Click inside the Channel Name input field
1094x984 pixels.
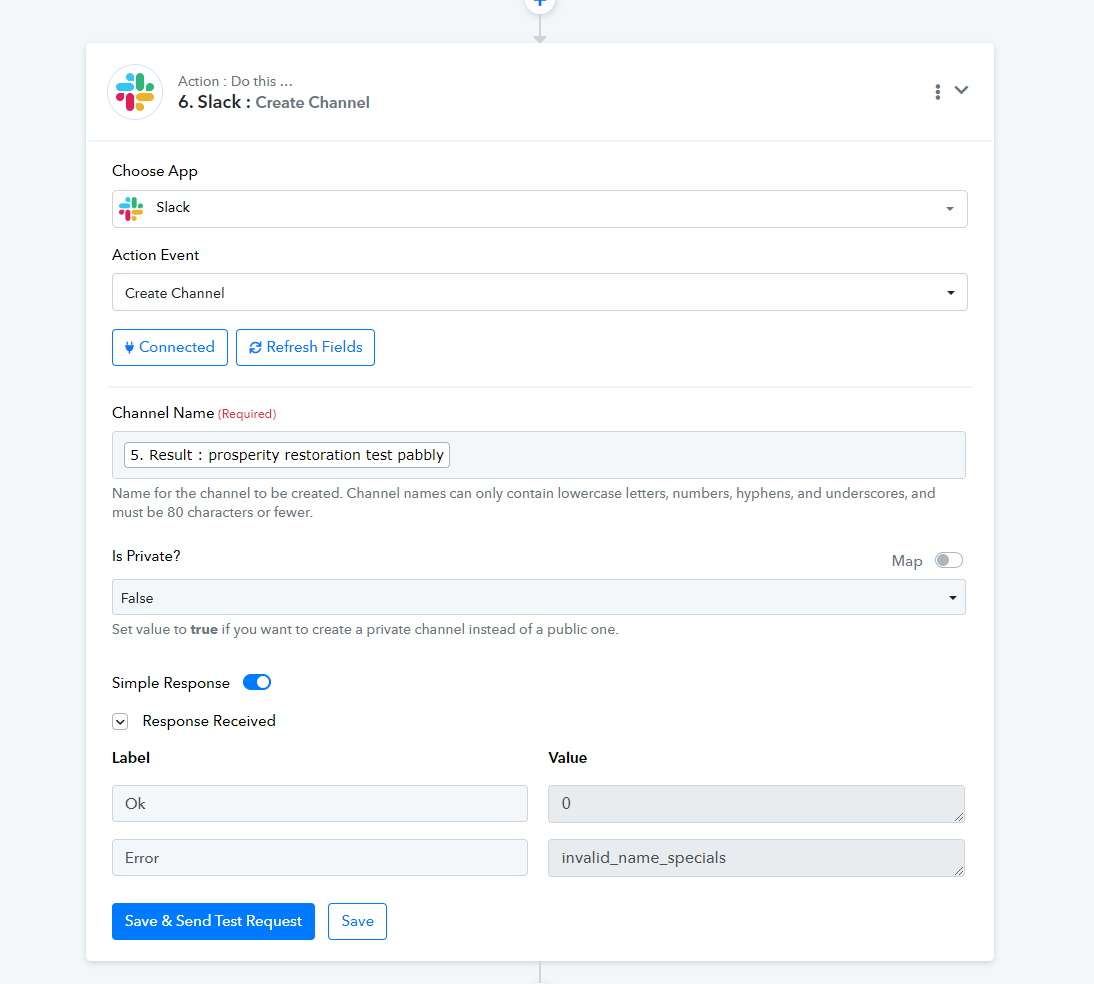[705, 455]
